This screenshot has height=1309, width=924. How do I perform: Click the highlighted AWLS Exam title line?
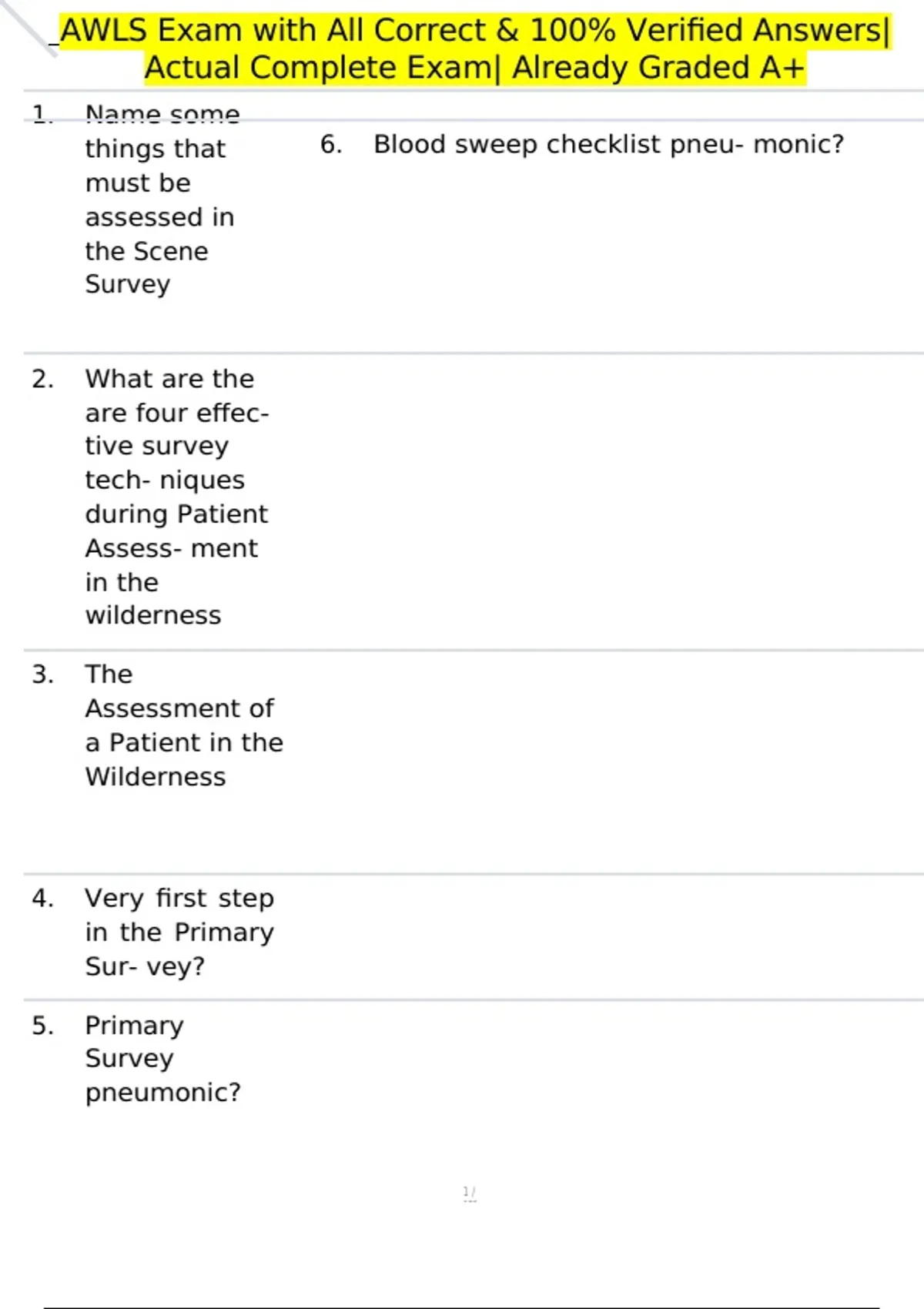coord(475,31)
